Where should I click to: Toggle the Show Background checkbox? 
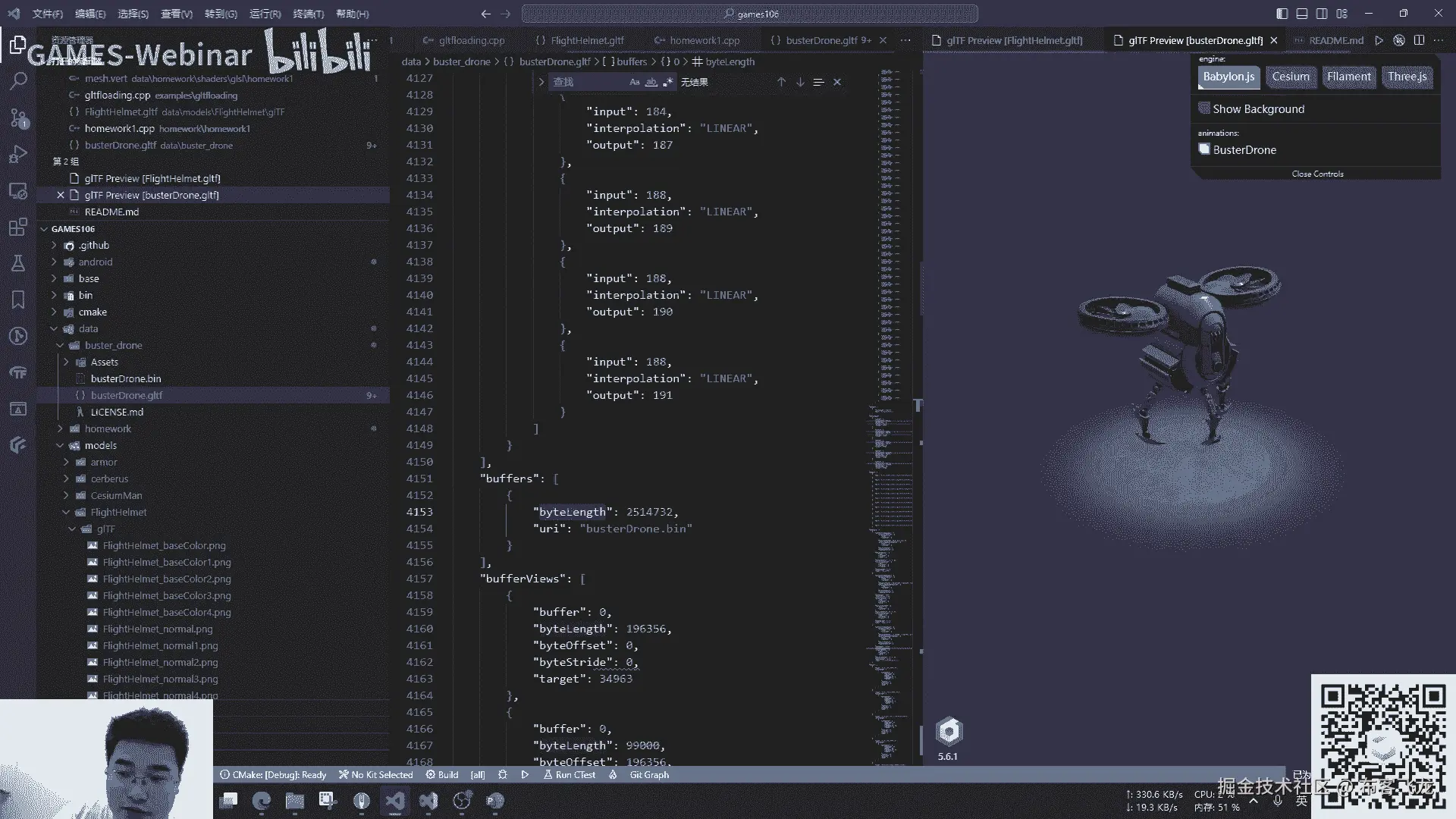pos(1203,108)
